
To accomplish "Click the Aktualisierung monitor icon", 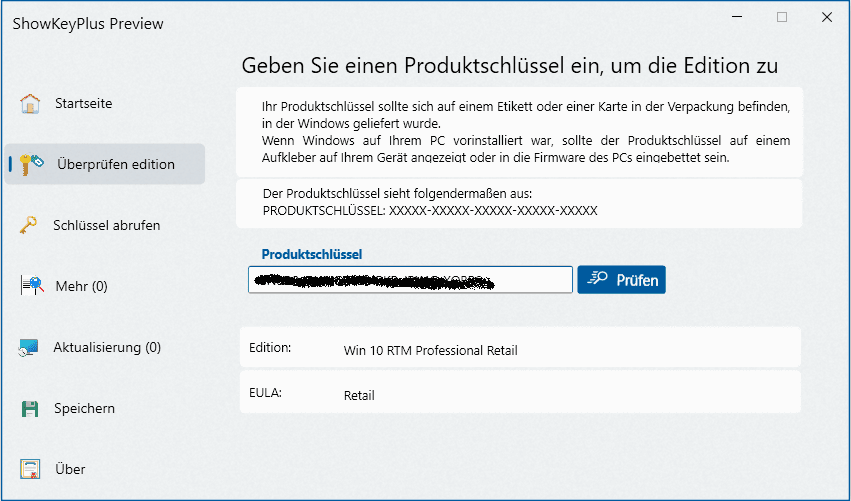I will point(28,347).
